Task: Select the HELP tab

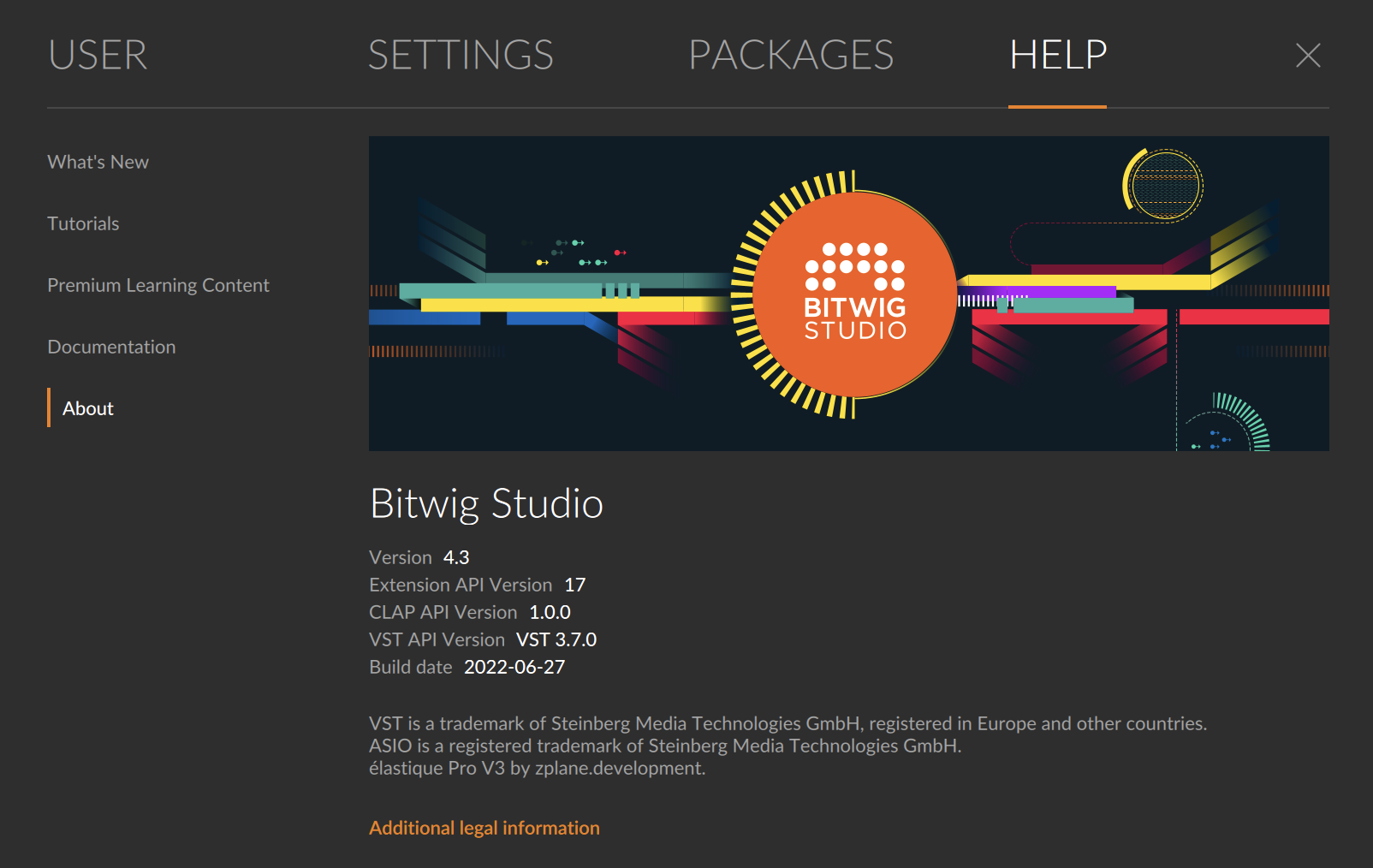Action: point(1058,56)
